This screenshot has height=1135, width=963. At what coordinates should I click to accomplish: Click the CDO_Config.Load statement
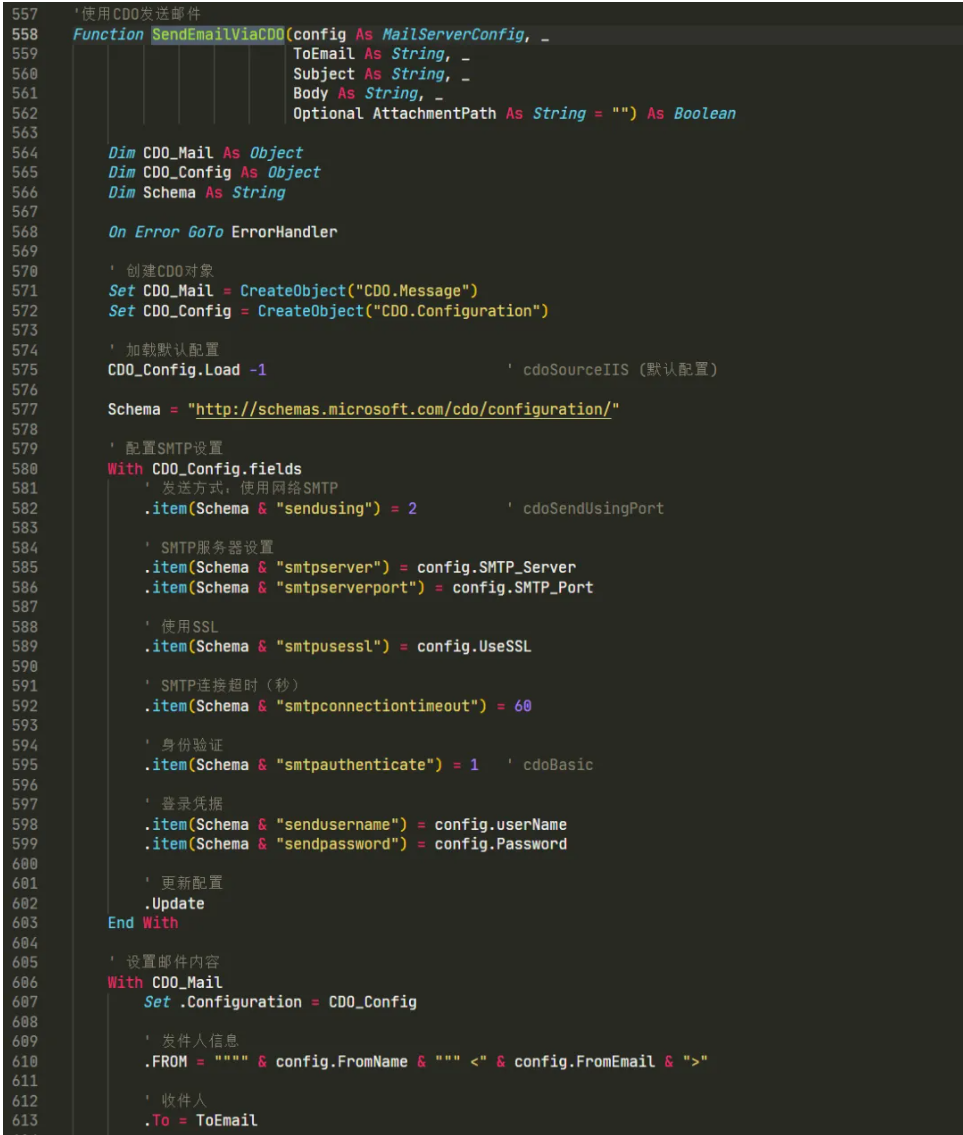pyautogui.click(x=187, y=370)
